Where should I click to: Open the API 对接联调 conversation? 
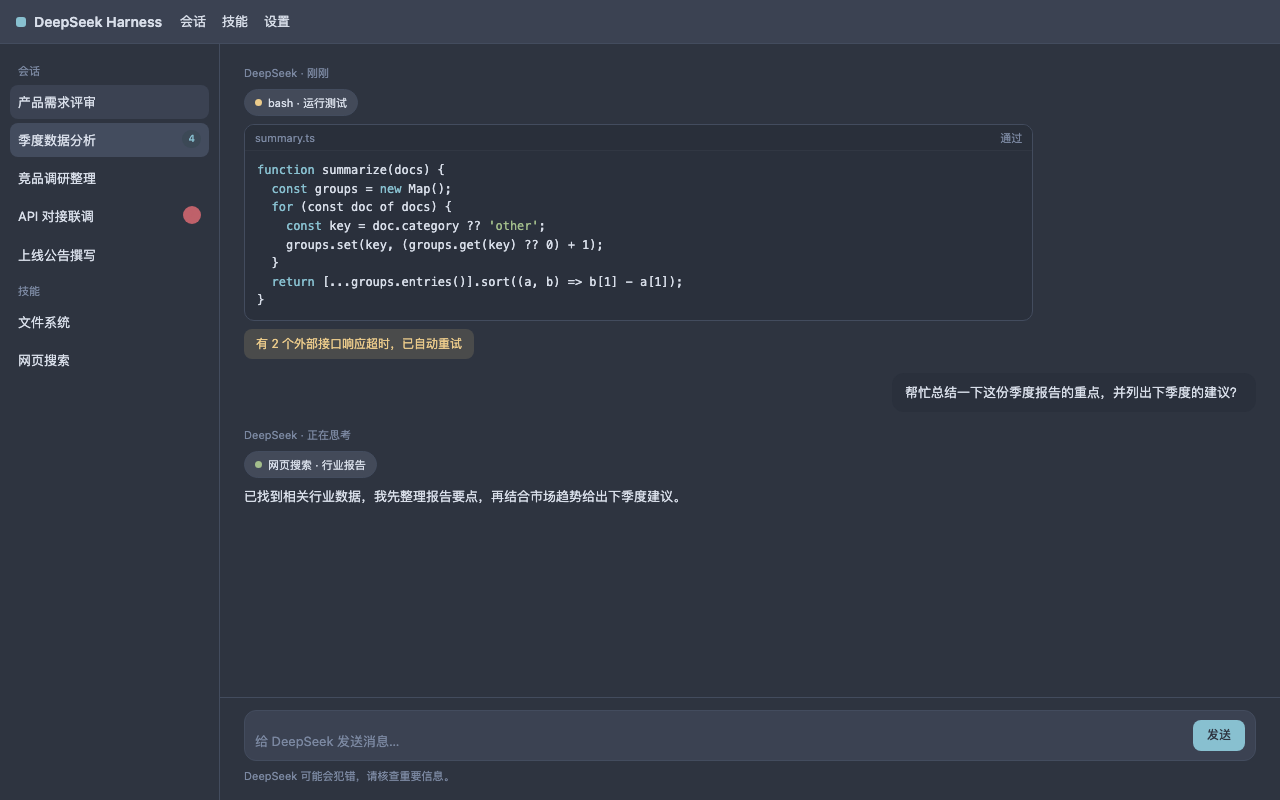click(x=109, y=216)
